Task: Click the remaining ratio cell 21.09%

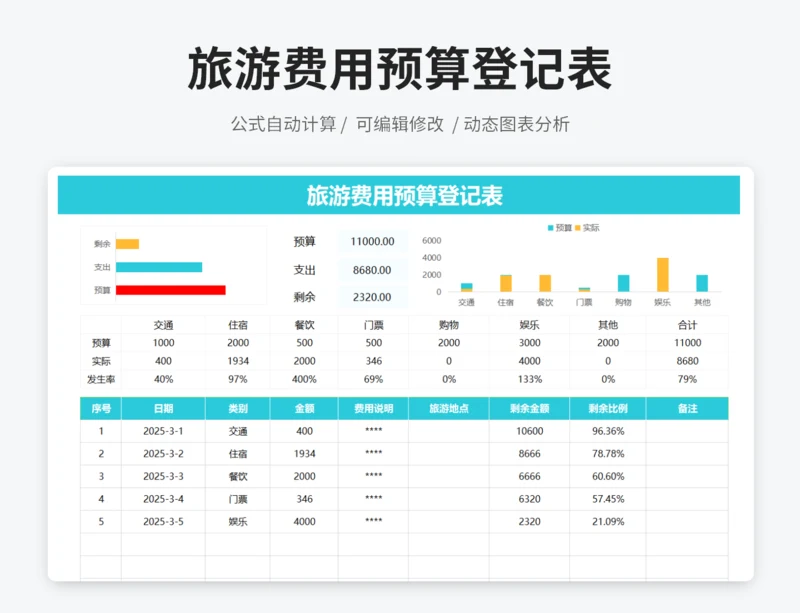Action: click(x=608, y=522)
